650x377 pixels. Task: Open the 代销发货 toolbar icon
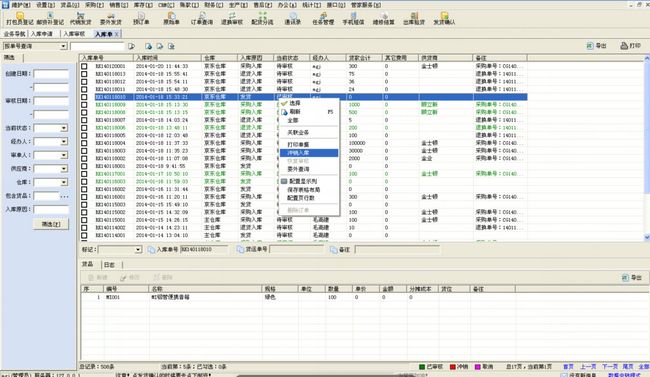[80, 19]
